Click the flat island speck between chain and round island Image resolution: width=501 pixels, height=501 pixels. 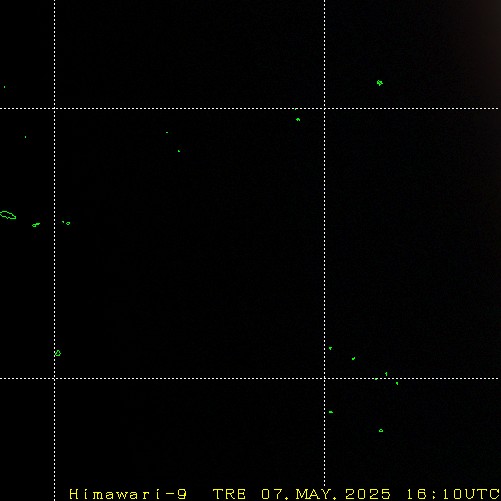click(x=331, y=412)
